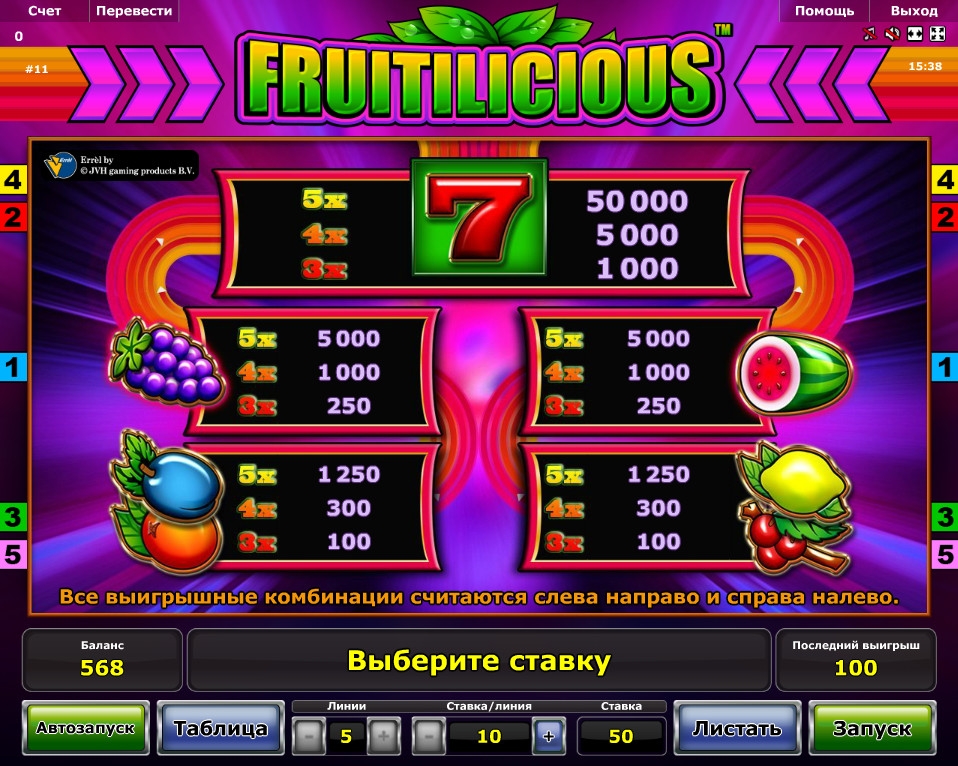Screen dimensions: 958x766
Task: Click the Листать button to flip pages
Action: 737,728
